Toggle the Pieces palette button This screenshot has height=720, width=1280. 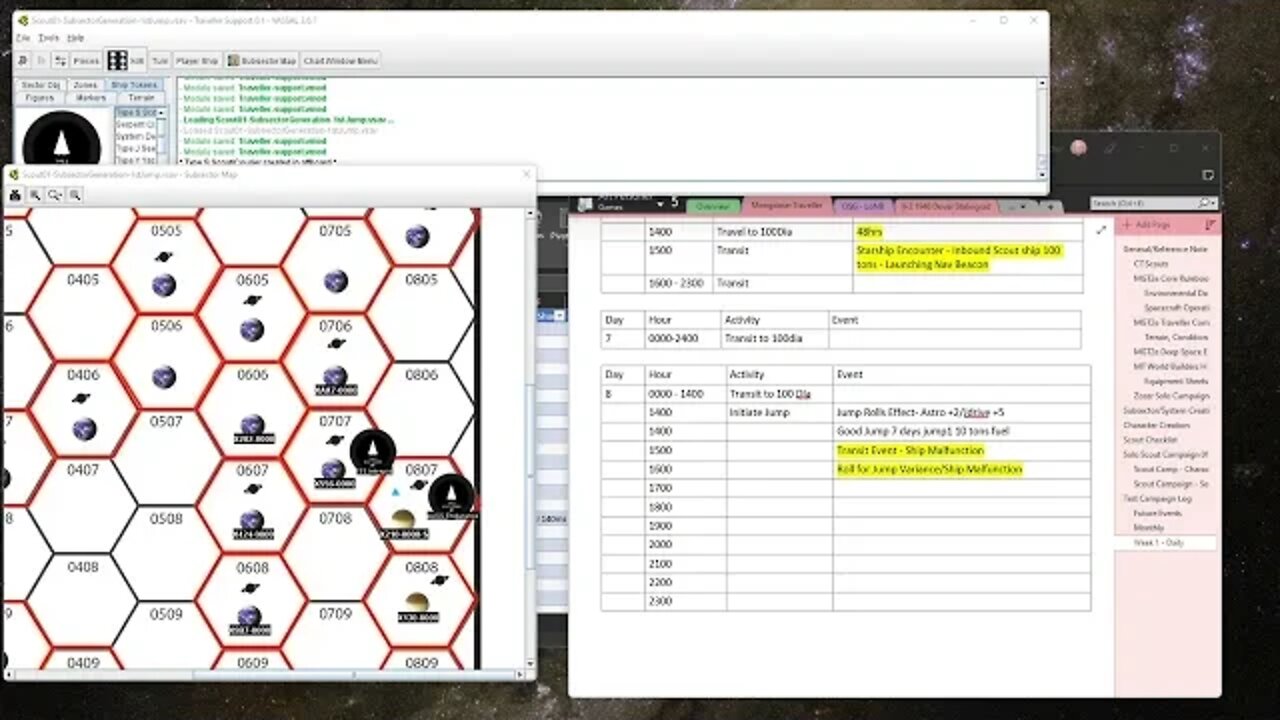86,61
